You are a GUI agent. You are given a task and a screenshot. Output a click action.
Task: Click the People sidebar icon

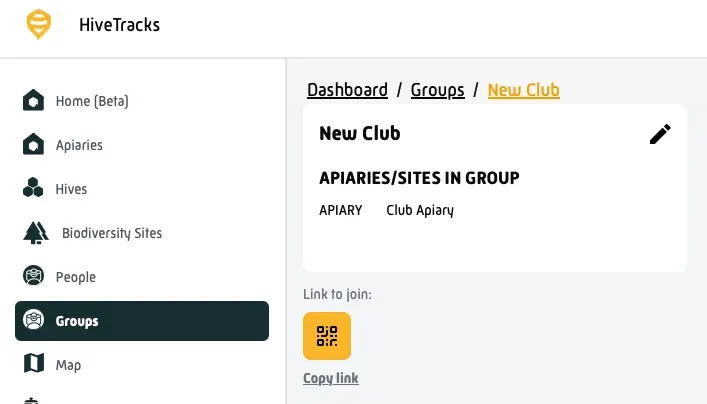pos(34,277)
